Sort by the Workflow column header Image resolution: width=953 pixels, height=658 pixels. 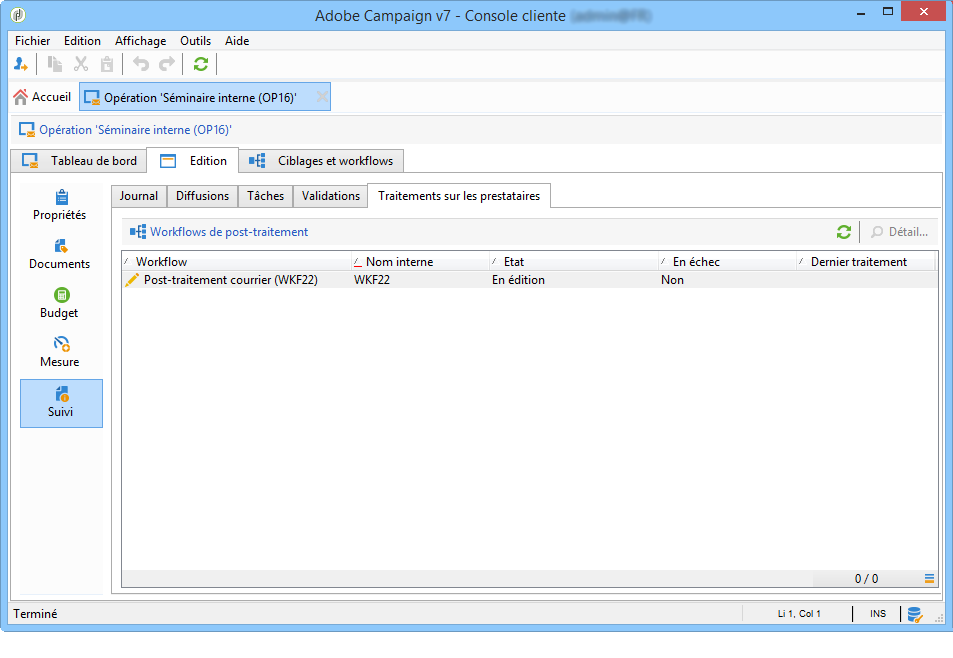point(236,262)
